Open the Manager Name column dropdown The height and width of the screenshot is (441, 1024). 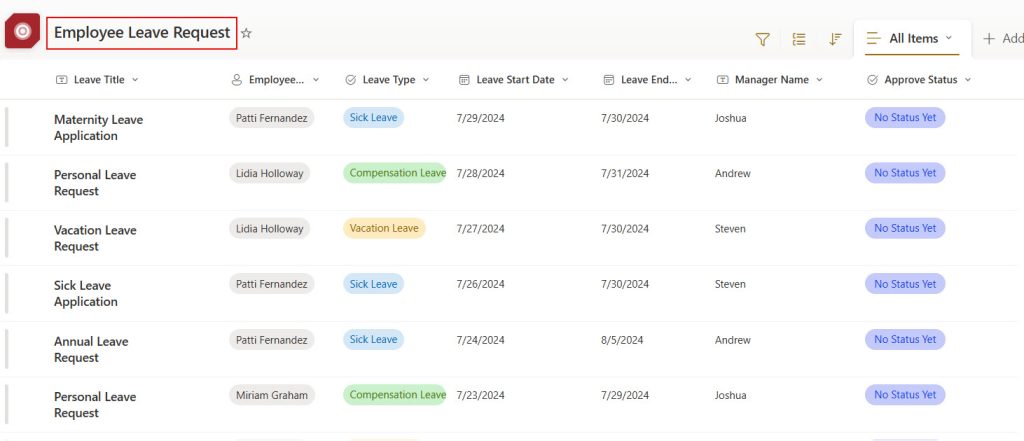(819, 80)
